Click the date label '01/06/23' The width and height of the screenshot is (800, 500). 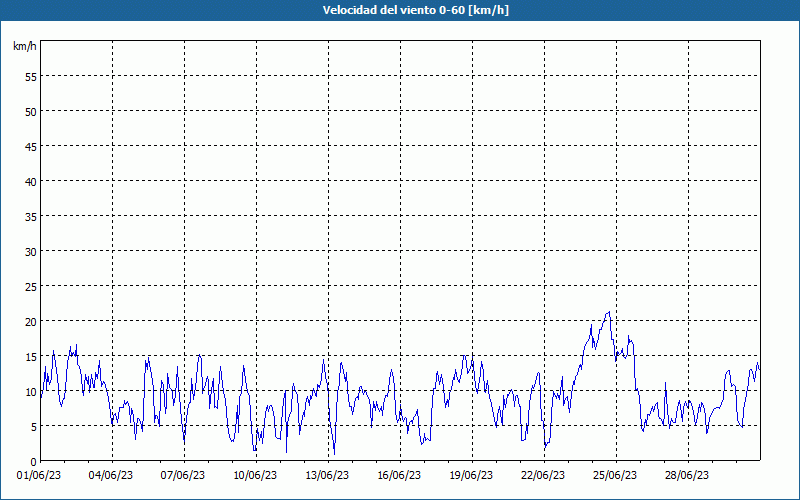39,476
